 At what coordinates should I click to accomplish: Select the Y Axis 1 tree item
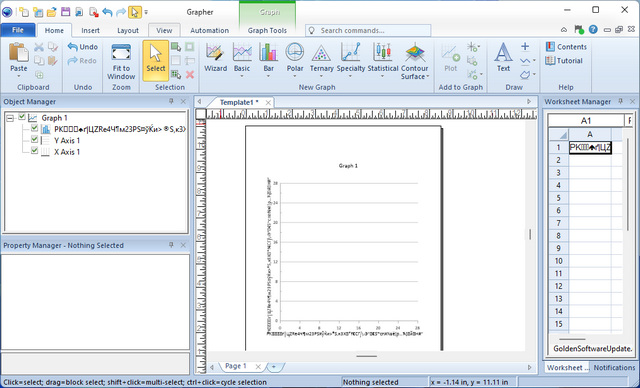67,140
